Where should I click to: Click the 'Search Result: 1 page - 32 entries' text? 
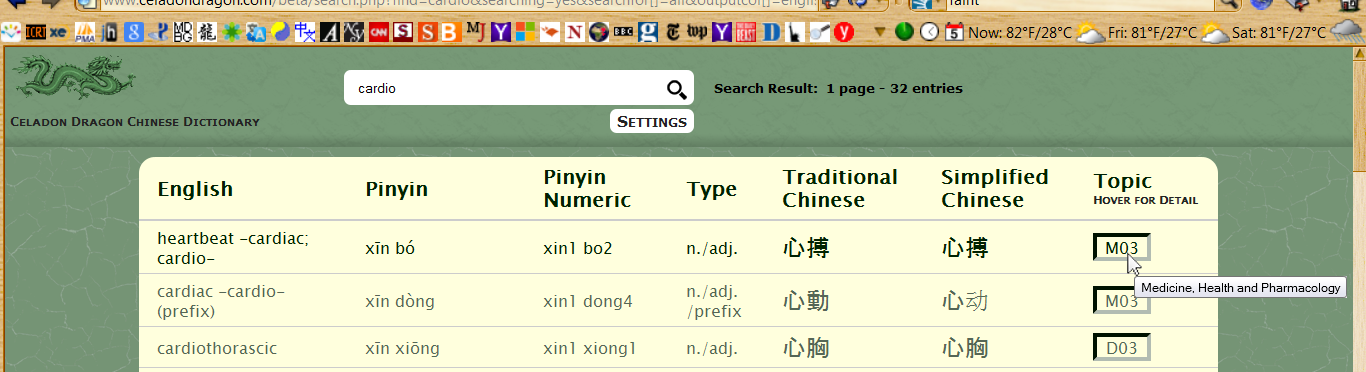[x=838, y=88]
